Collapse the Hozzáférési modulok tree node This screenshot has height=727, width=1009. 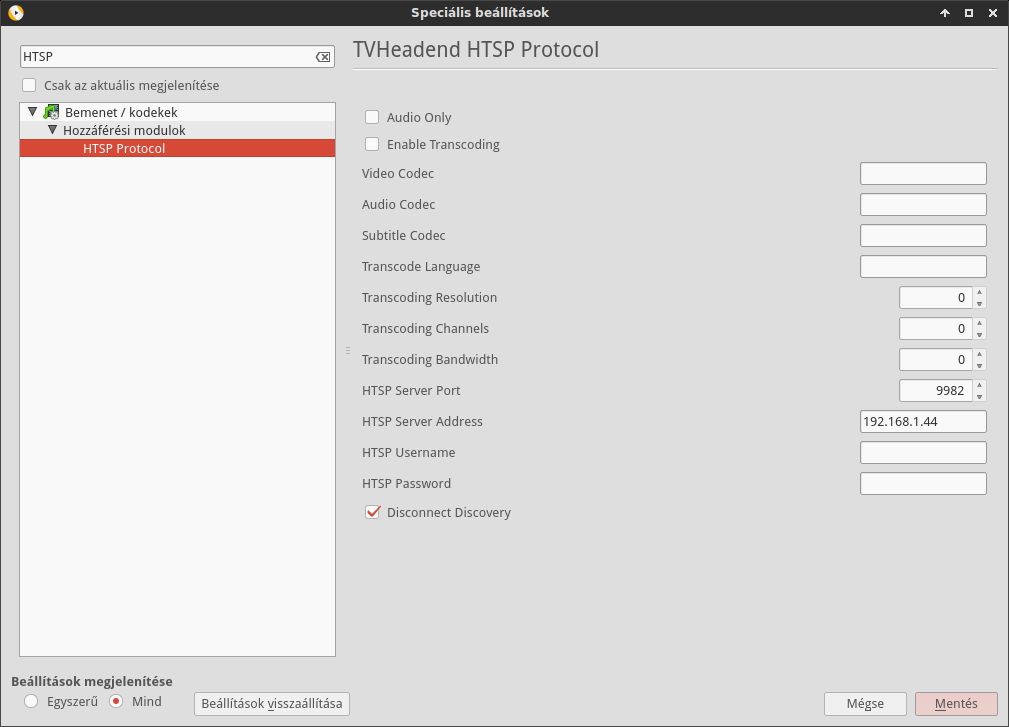(x=53, y=130)
